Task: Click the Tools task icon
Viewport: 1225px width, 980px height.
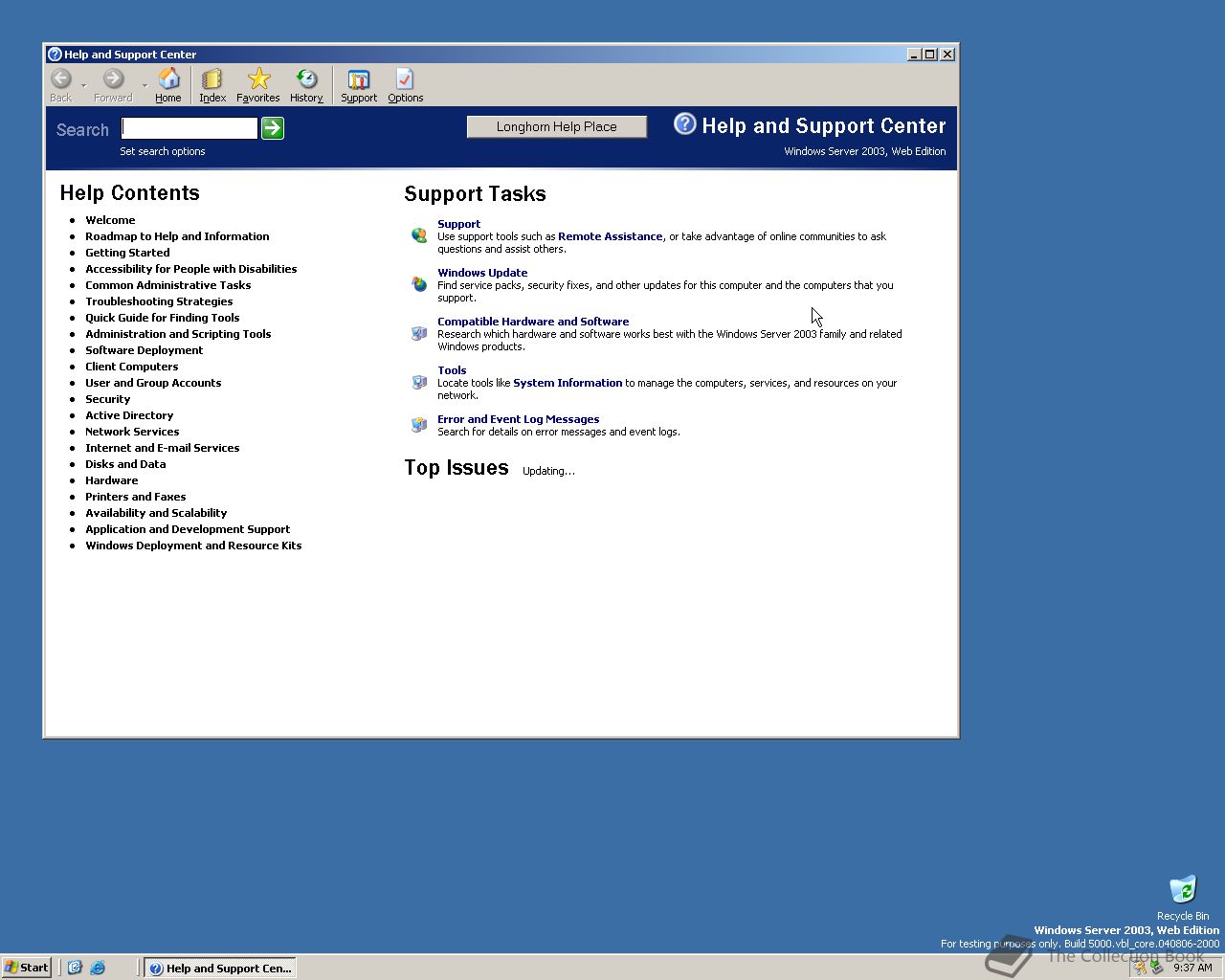Action: click(419, 382)
